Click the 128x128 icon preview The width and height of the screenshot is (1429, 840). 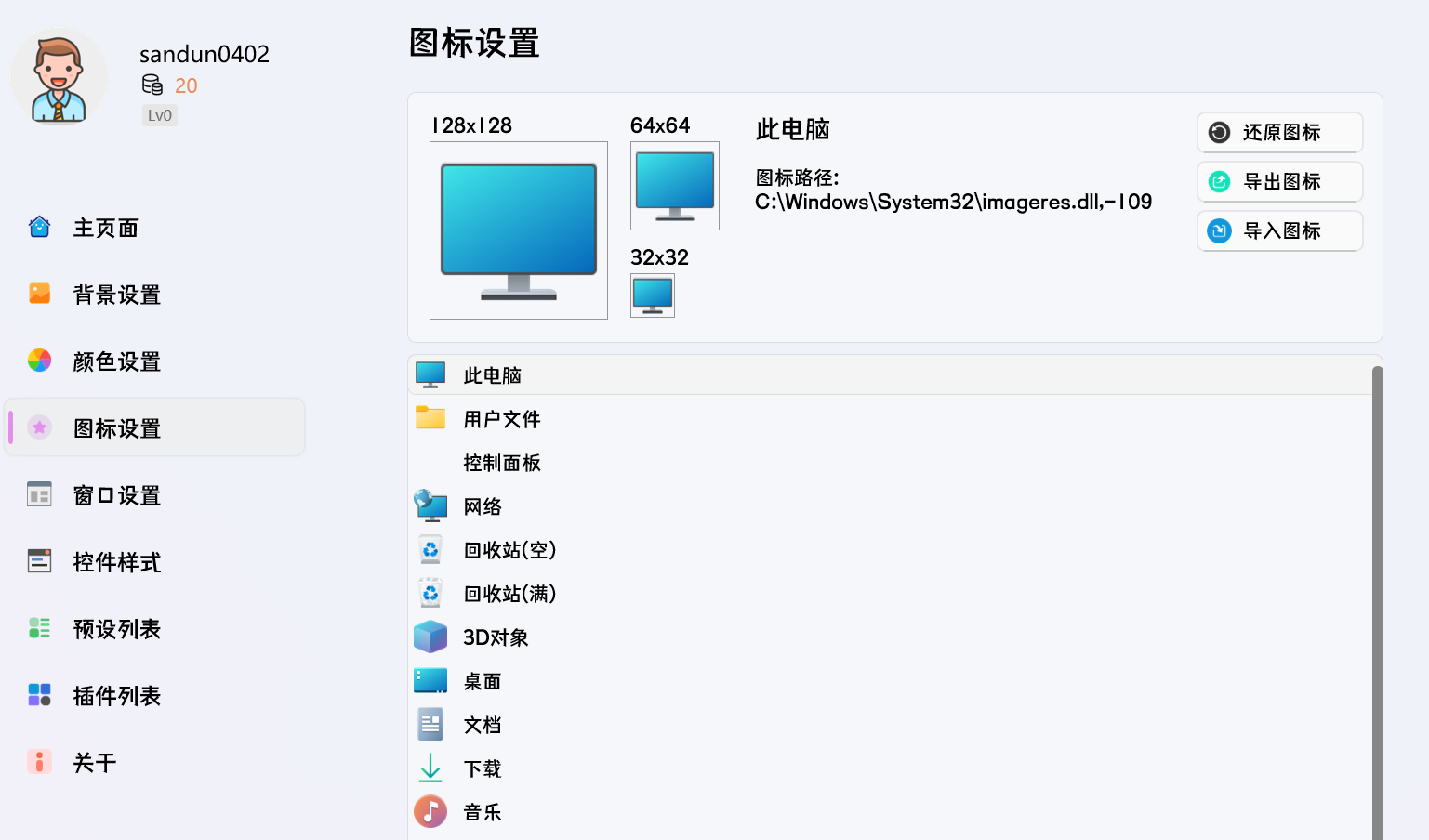(519, 230)
